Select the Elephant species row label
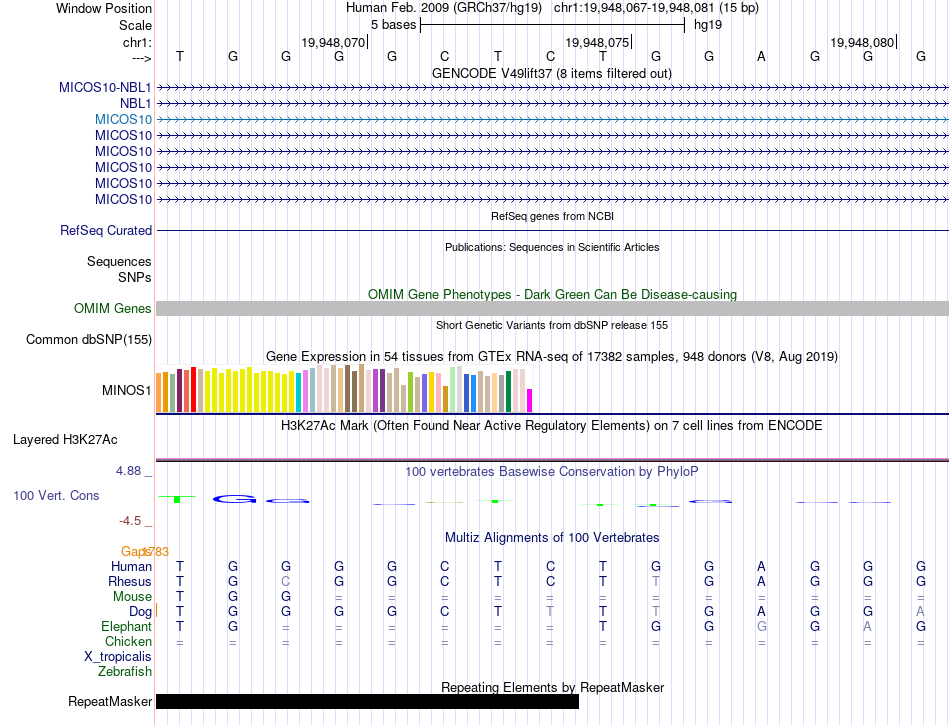Image resolution: width=950 pixels, height=725 pixels. tap(126, 626)
